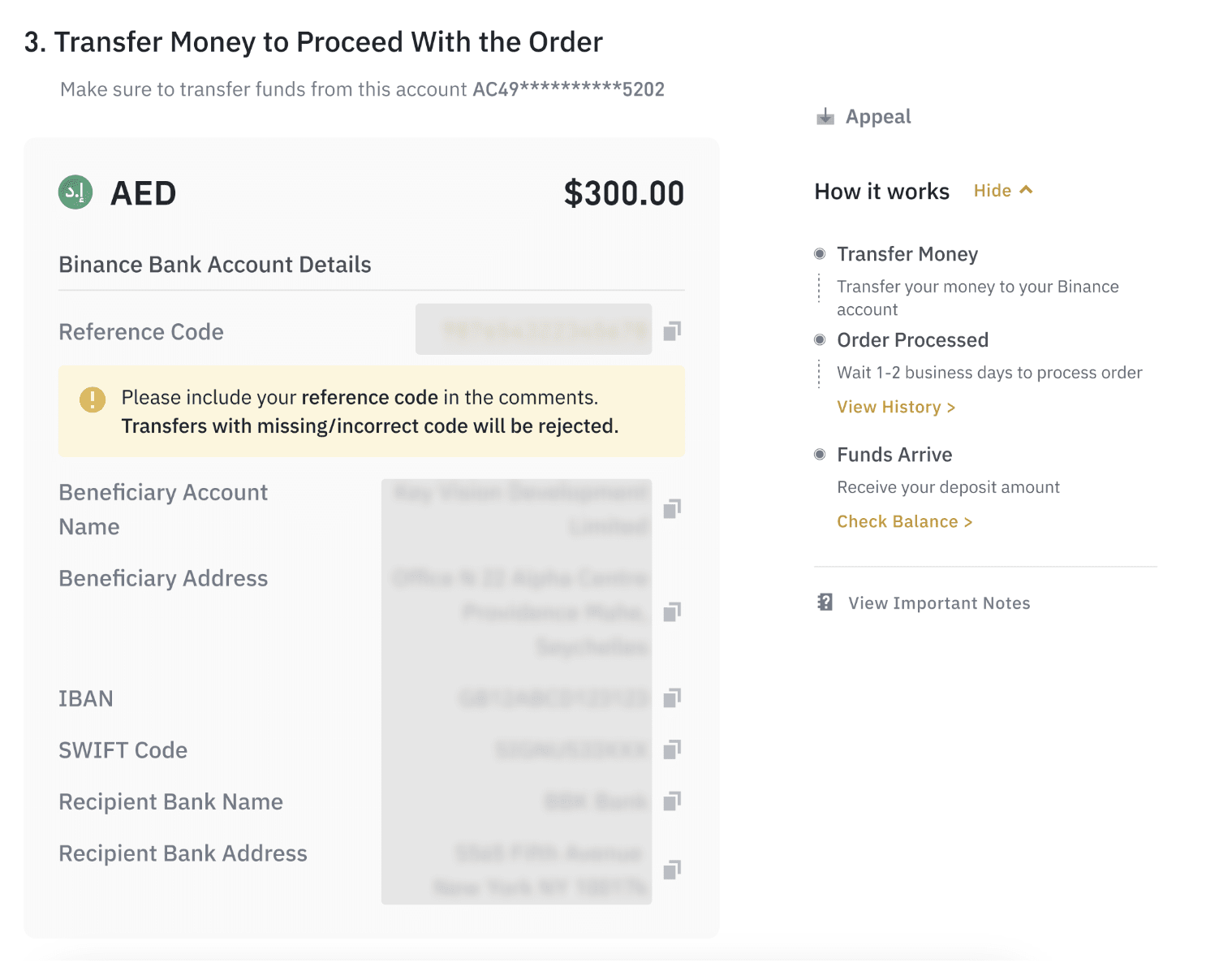Viewport: 1232px width, 963px height.
Task: Click the AED currency icon
Action: click(x=75, y=192)
